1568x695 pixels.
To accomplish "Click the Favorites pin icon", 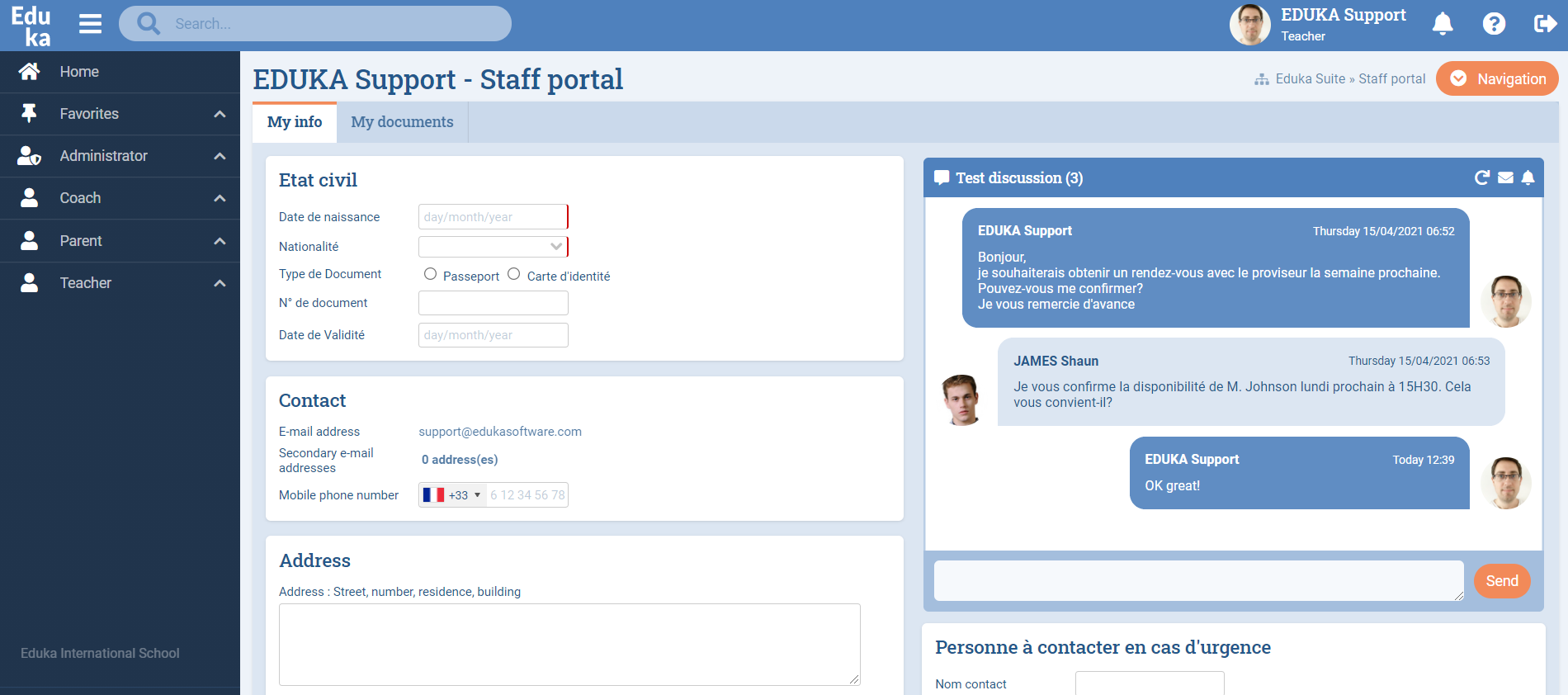I will pyautogui.click(x=29, y=114).
